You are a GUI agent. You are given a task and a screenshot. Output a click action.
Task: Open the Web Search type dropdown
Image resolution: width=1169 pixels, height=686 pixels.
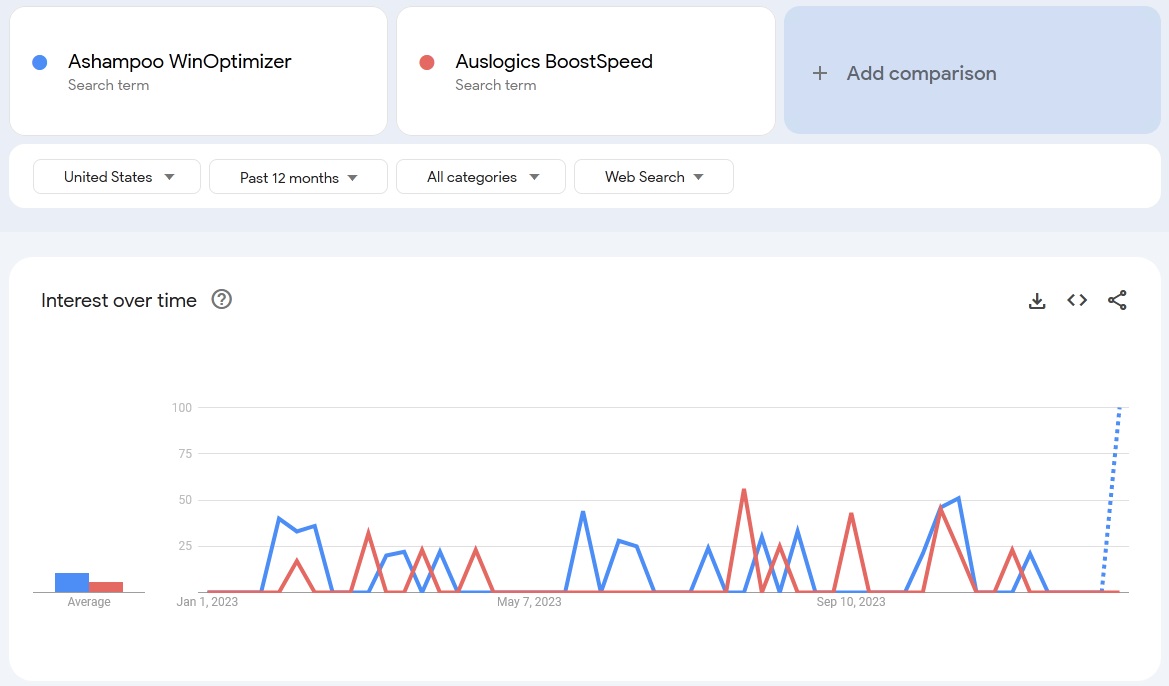click(x=654, y=177)
